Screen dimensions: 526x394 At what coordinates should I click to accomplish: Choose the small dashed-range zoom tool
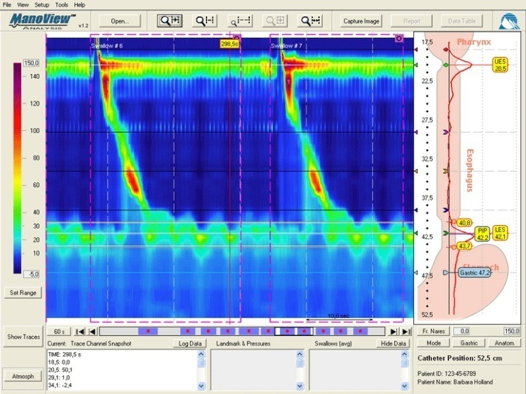(x=240, y=21)
